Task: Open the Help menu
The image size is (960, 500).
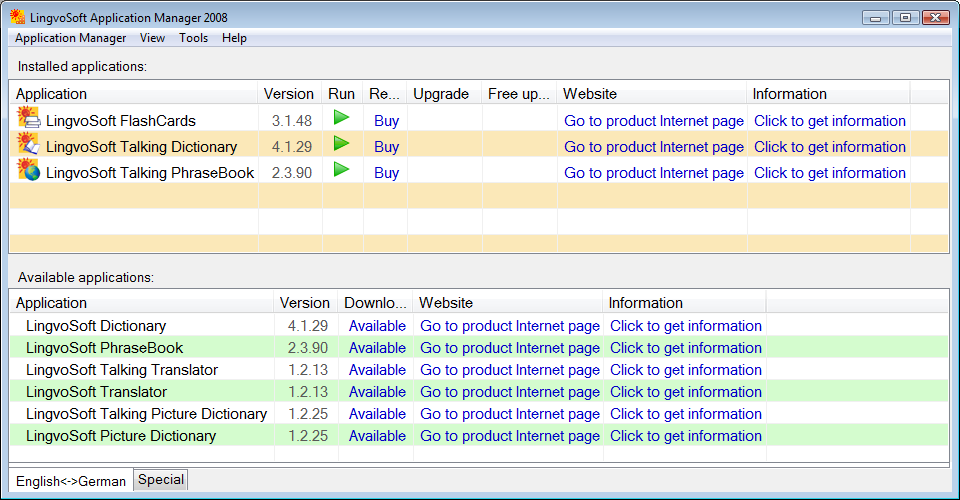Action: (234, 38)
